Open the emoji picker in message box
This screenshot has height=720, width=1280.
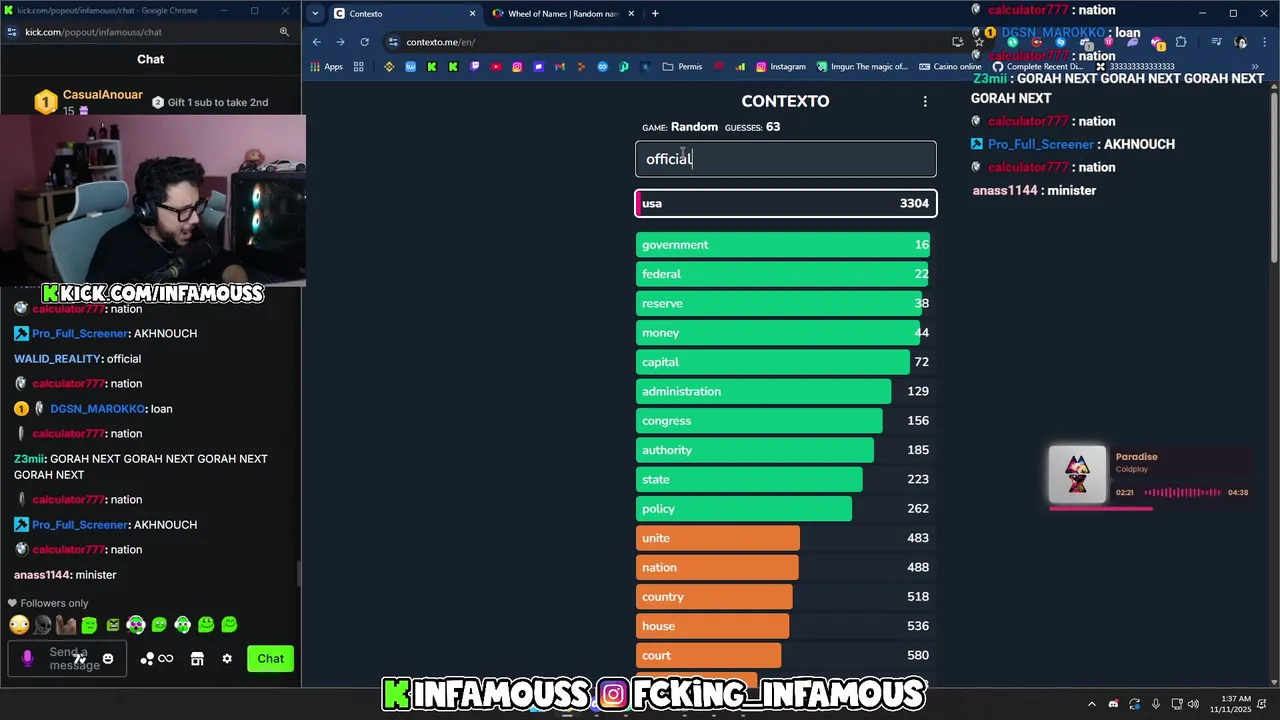click(x=108, y=658)
